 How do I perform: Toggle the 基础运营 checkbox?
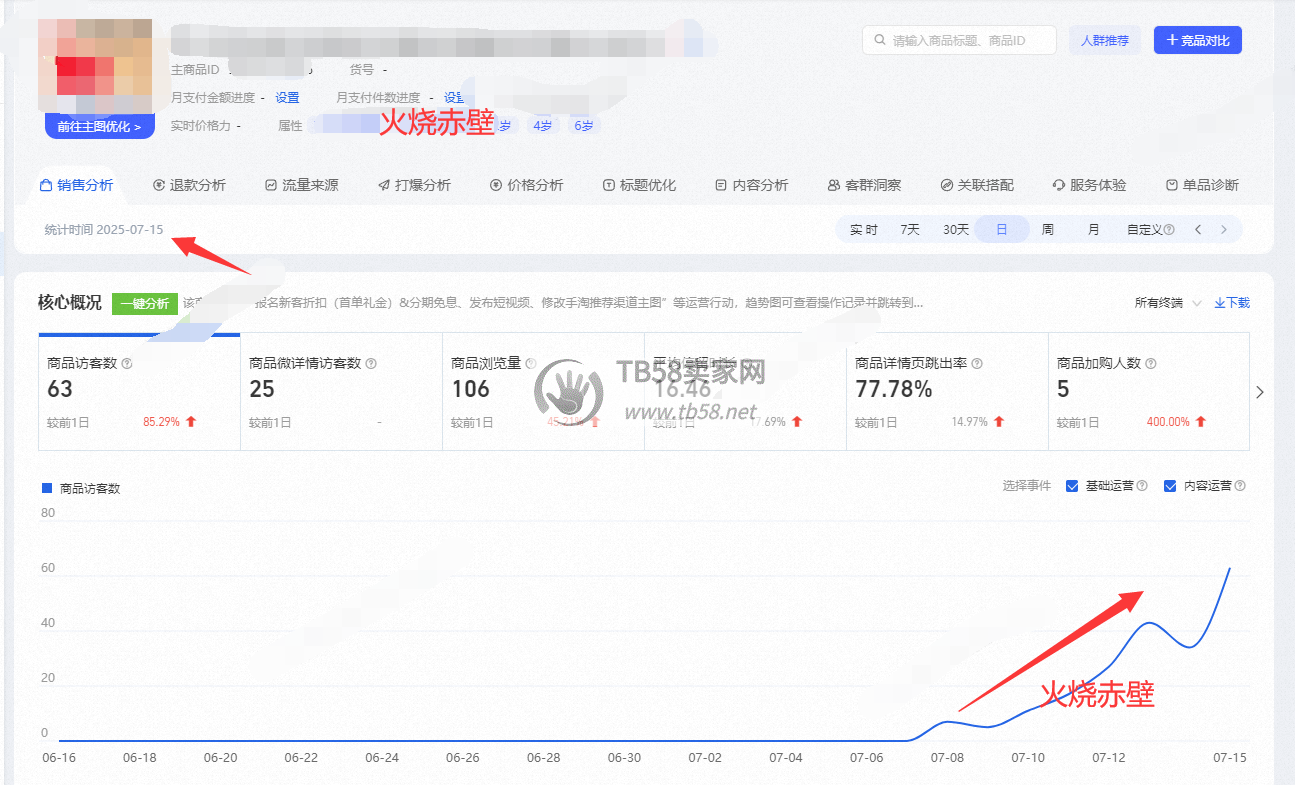1072,486
